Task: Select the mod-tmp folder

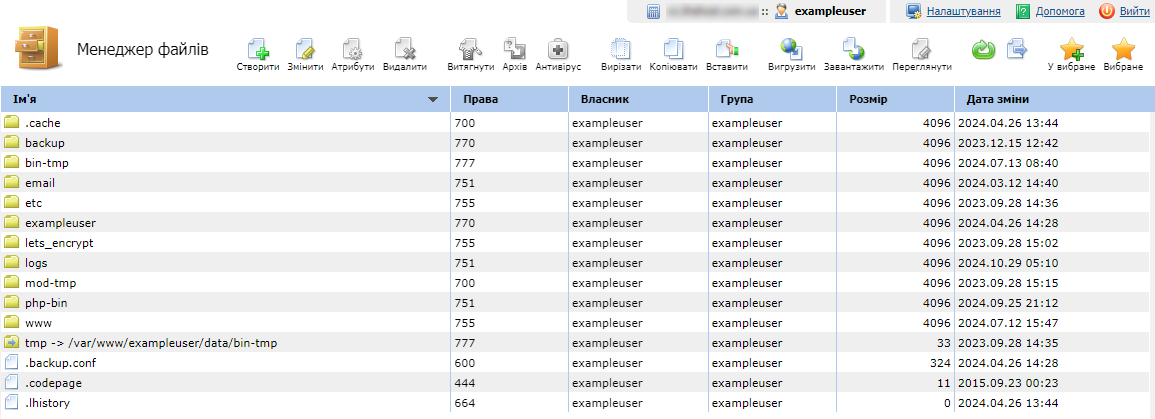Action: [x=51, y=282]
